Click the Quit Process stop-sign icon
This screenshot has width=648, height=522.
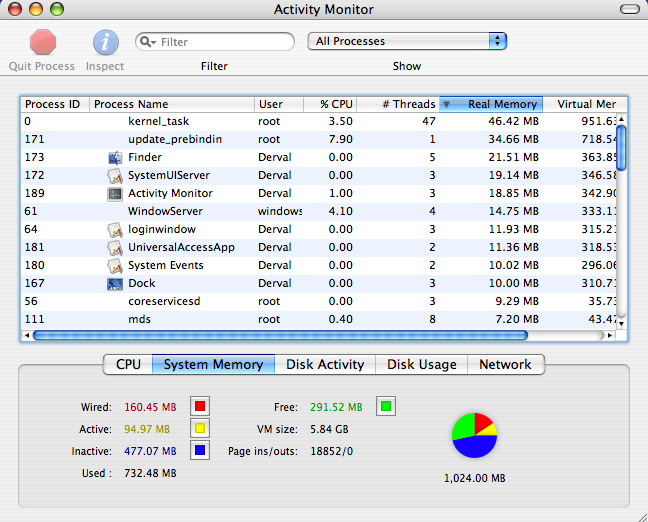click(x=43, y=42)
